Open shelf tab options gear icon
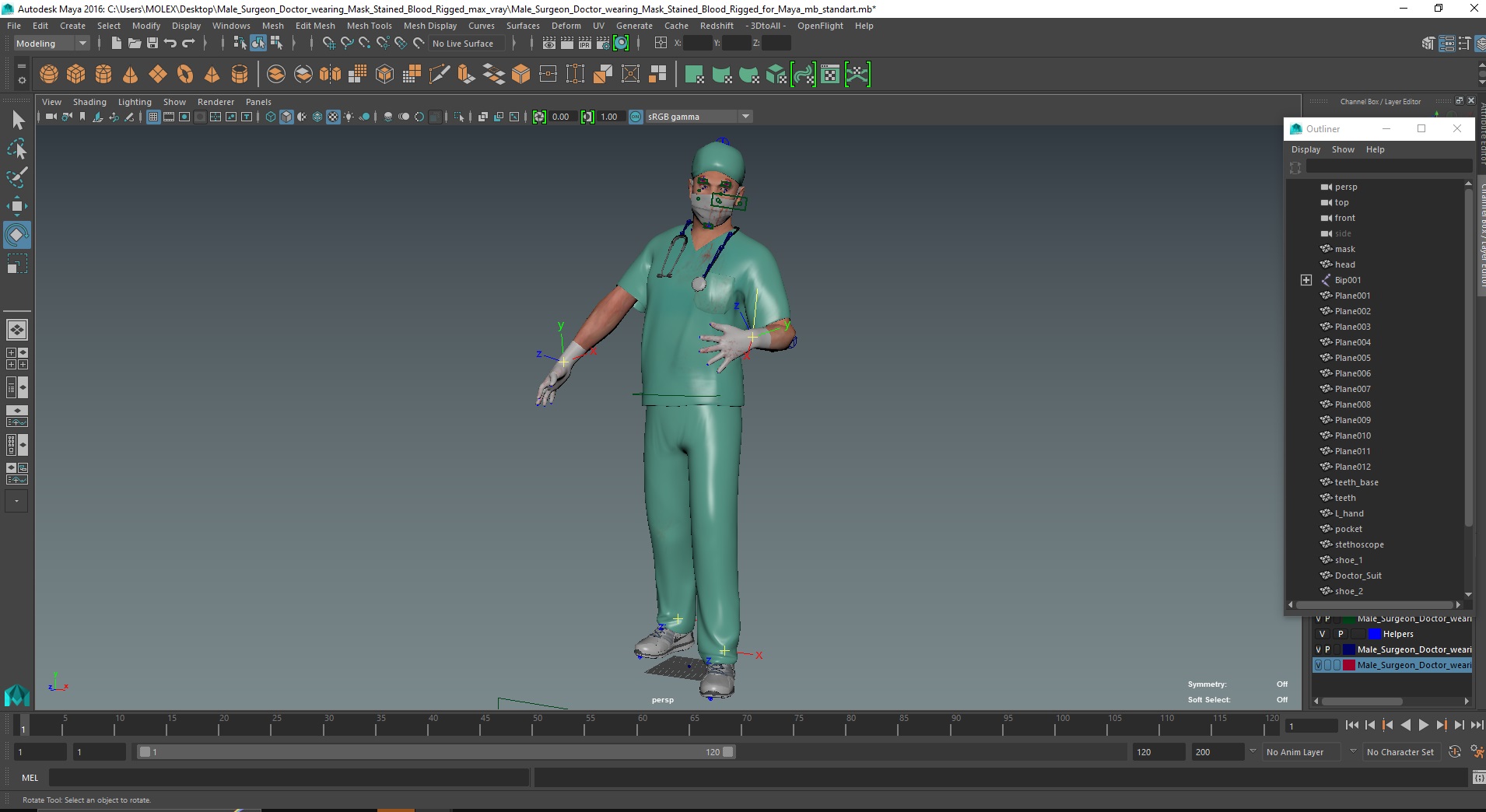This screenshot has width=1486, height=812. pyautogui.click(x=21, y=79)
